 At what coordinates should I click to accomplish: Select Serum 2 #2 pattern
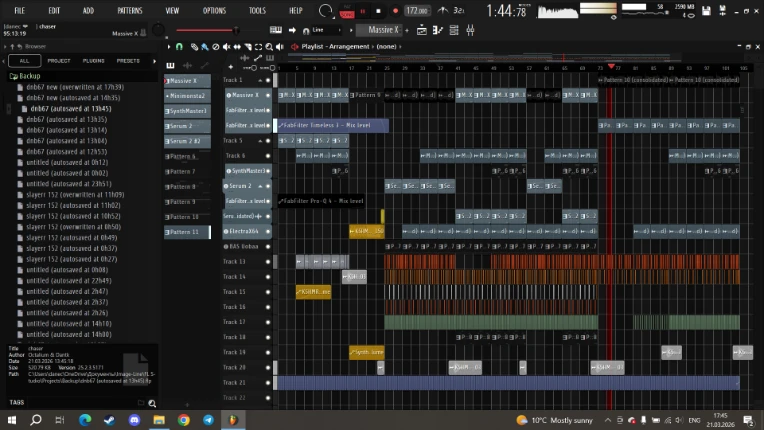click(188, 141)
